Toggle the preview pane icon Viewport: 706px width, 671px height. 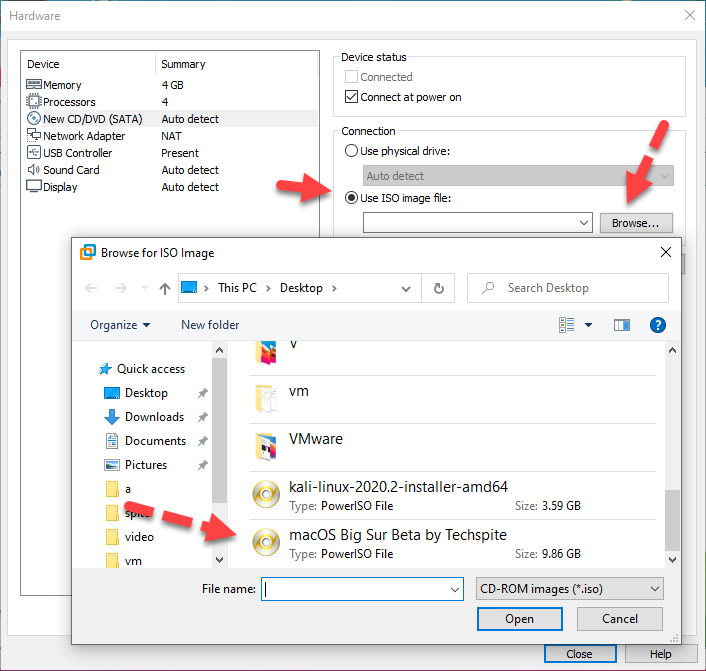pyautogui.click(x=622, y=325)
